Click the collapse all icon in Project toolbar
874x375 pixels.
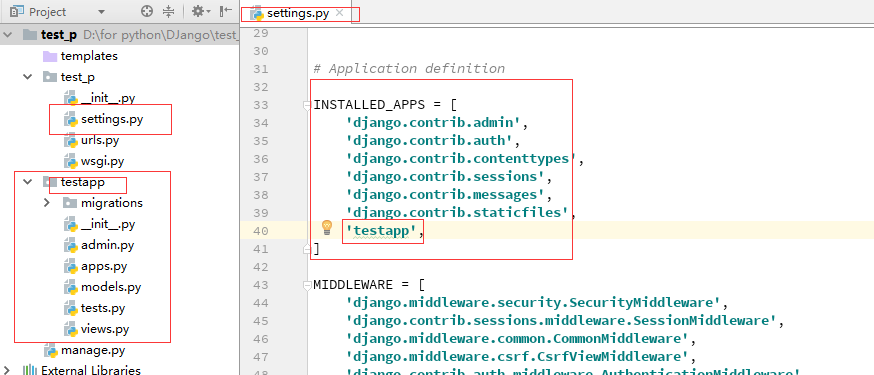[169, 11]
